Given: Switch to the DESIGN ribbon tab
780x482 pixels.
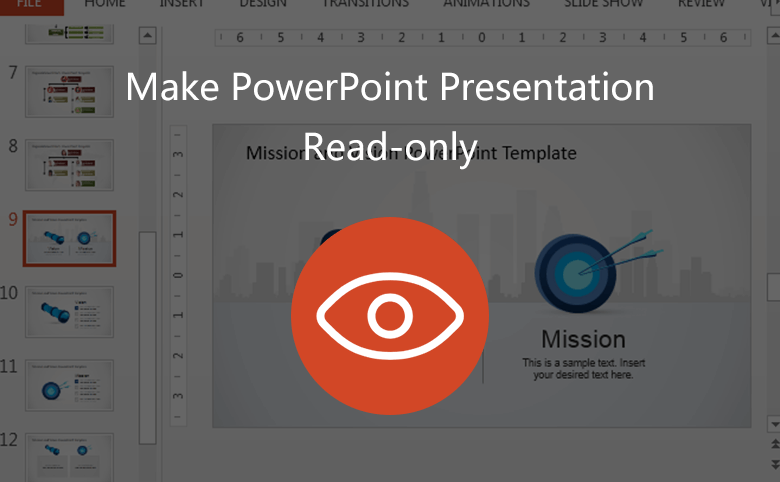Looking at the screenshot, I should 263,4.
